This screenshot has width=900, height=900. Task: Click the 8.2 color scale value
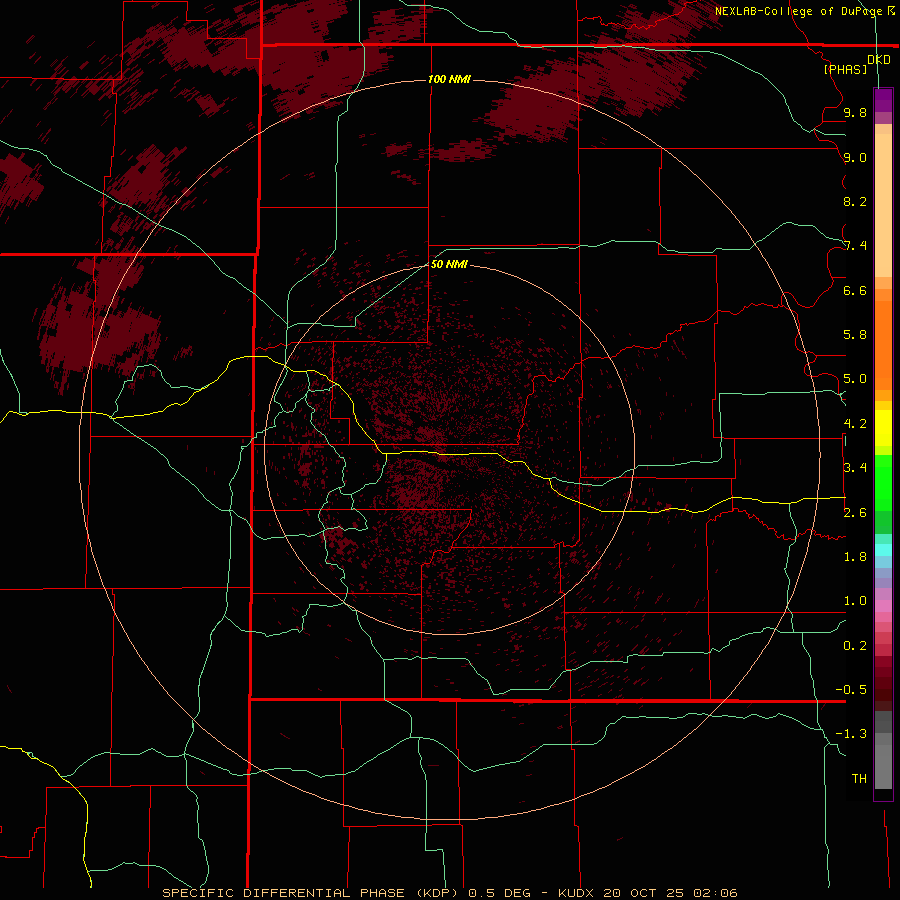click(x=855, y=201)
